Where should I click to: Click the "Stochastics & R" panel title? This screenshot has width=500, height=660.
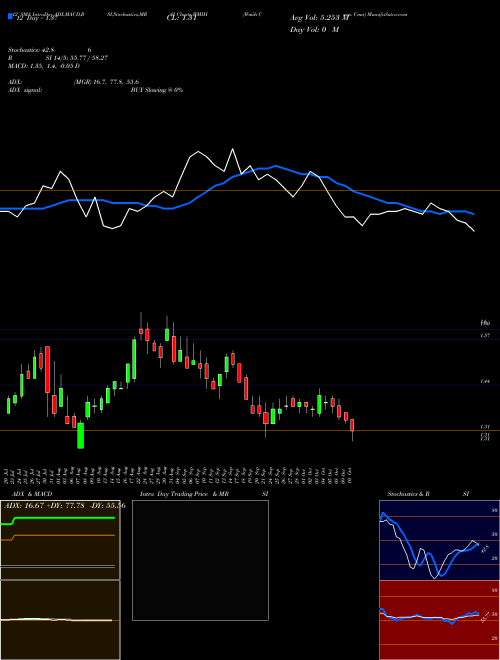(408, 494)
